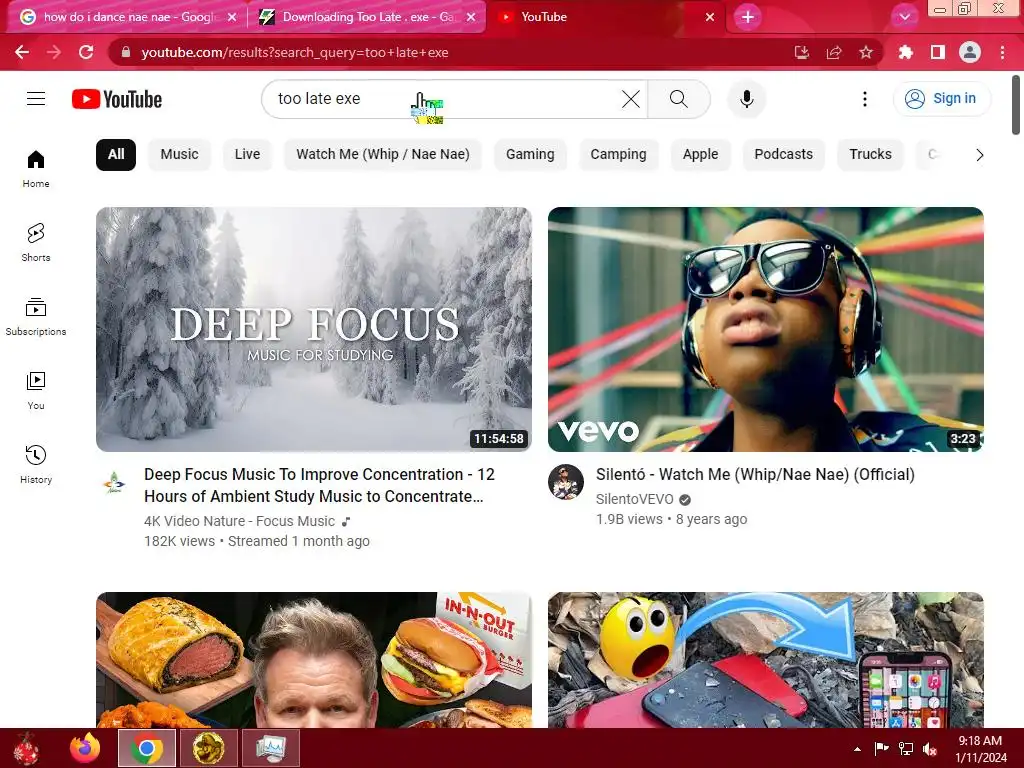Viewport: 1024px width, 768px height.
Task: Open the Start ornament button on taskbar
Action: click(x=27, y=748)
